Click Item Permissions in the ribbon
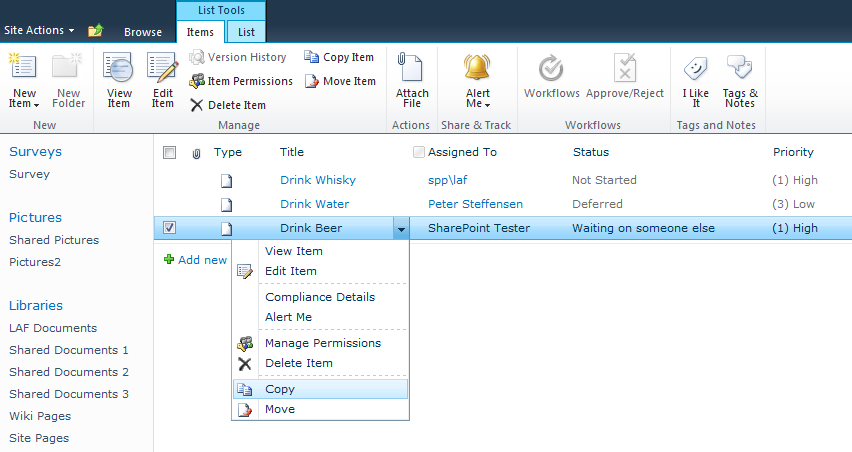Screen dimensions: 852x452 click(x=241, y=81)
